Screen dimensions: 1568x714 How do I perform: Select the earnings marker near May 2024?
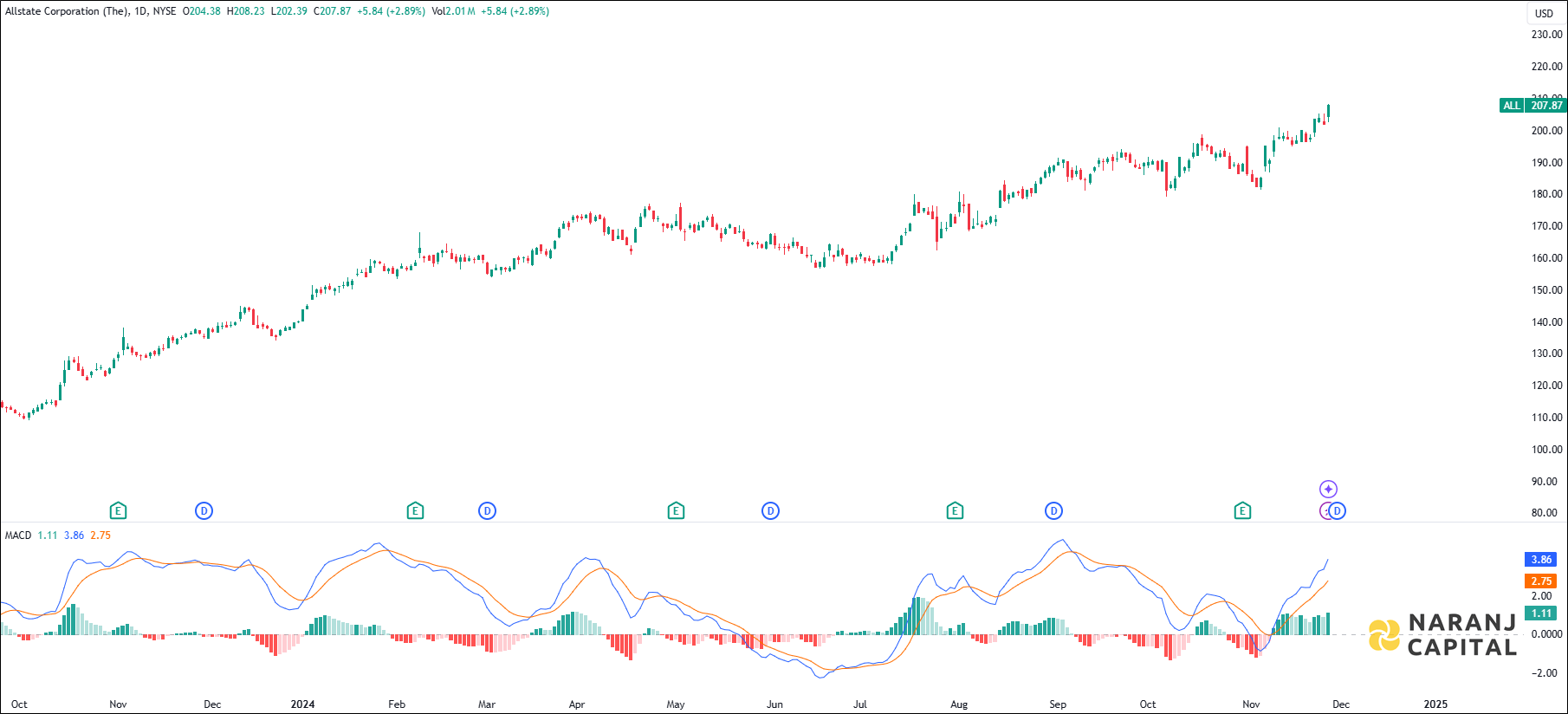[x=676, y=511]
